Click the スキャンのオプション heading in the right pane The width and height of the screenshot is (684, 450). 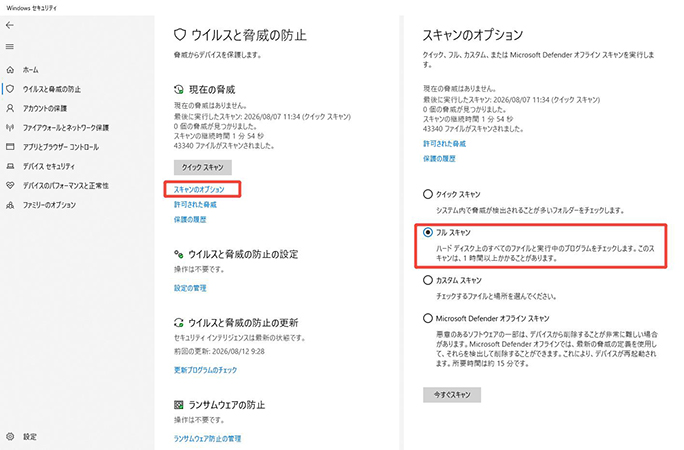[x=472, y=35]
